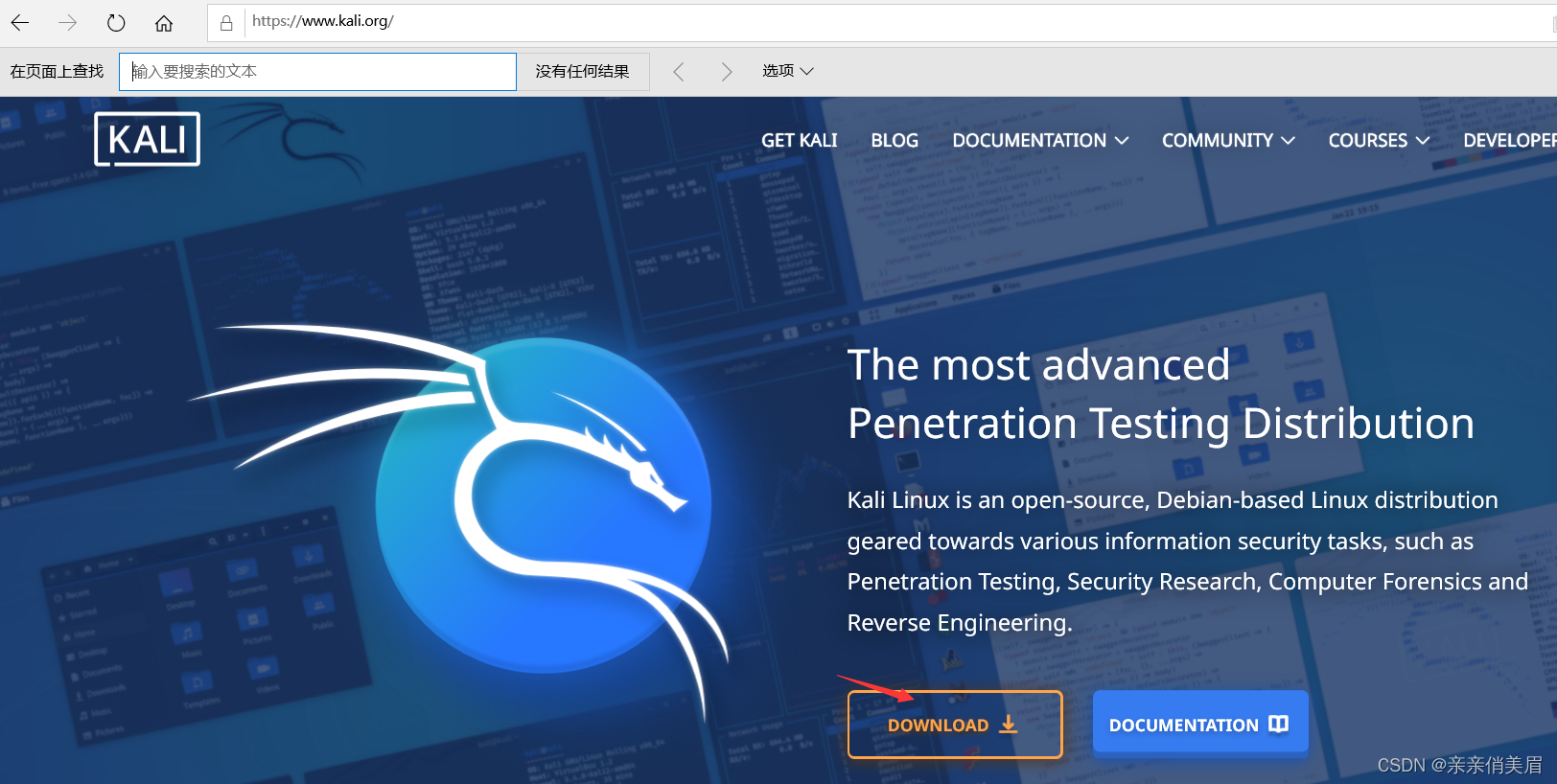Expand the COURSES navigation dropdown
Image resolution: width=1557 pixels, height=784 pixels.
[x=1379, y=141]
